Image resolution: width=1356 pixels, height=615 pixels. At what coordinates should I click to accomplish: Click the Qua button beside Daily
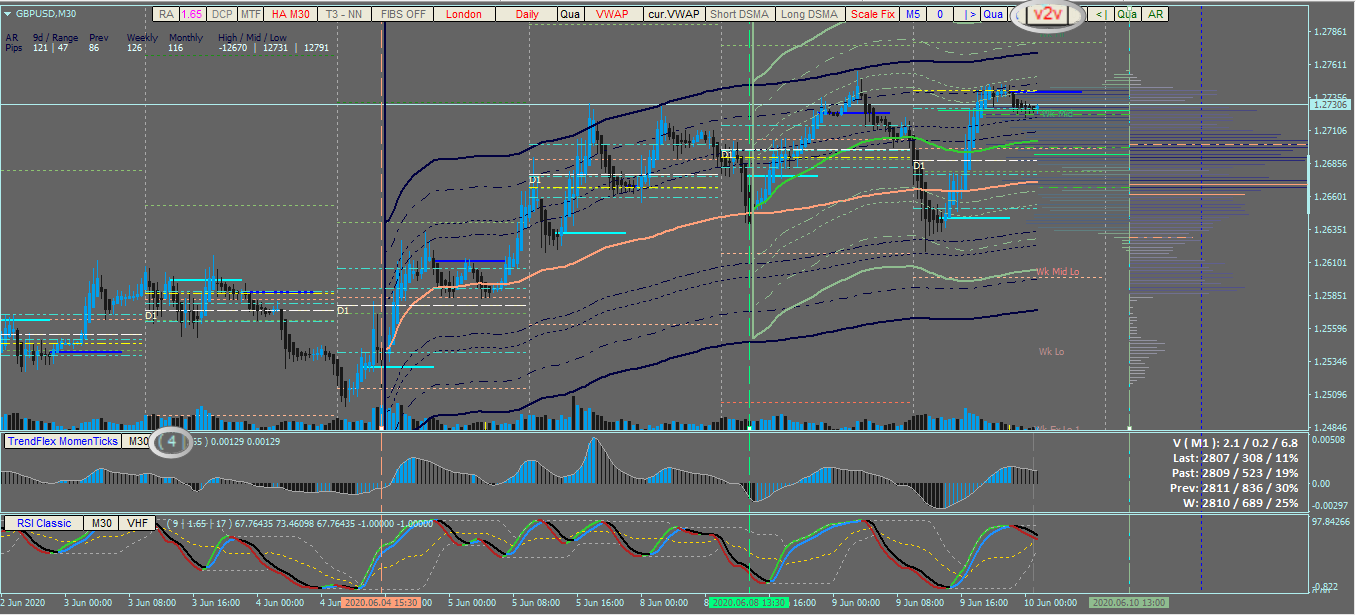pos(569,14)
